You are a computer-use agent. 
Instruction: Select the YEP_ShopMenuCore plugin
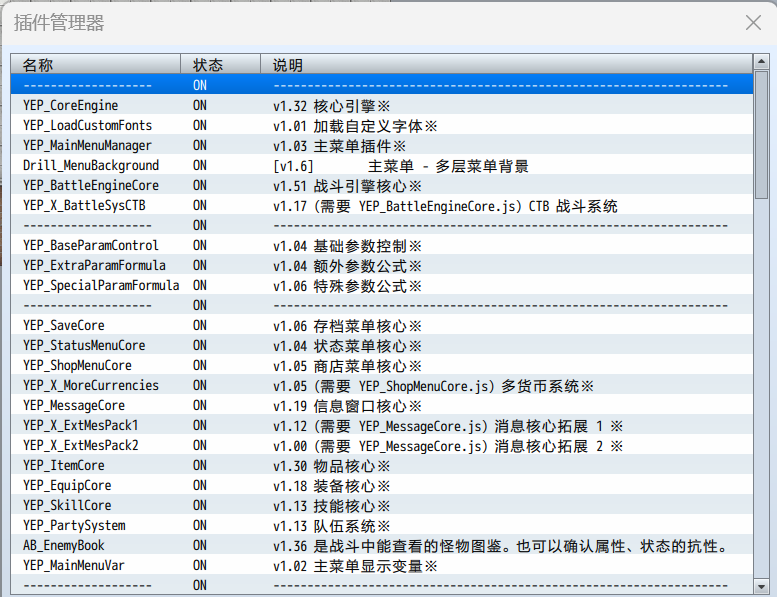(x=382, y=365)
